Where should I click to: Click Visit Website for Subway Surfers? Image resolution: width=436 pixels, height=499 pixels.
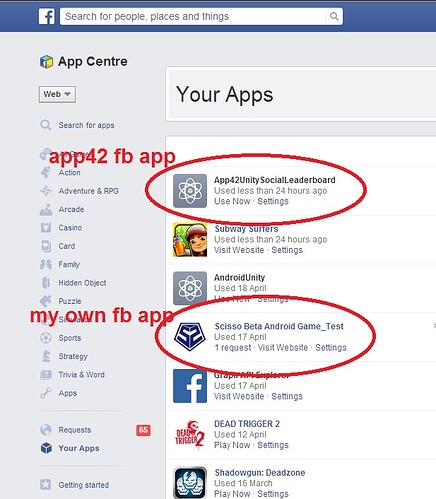(239, 250)
